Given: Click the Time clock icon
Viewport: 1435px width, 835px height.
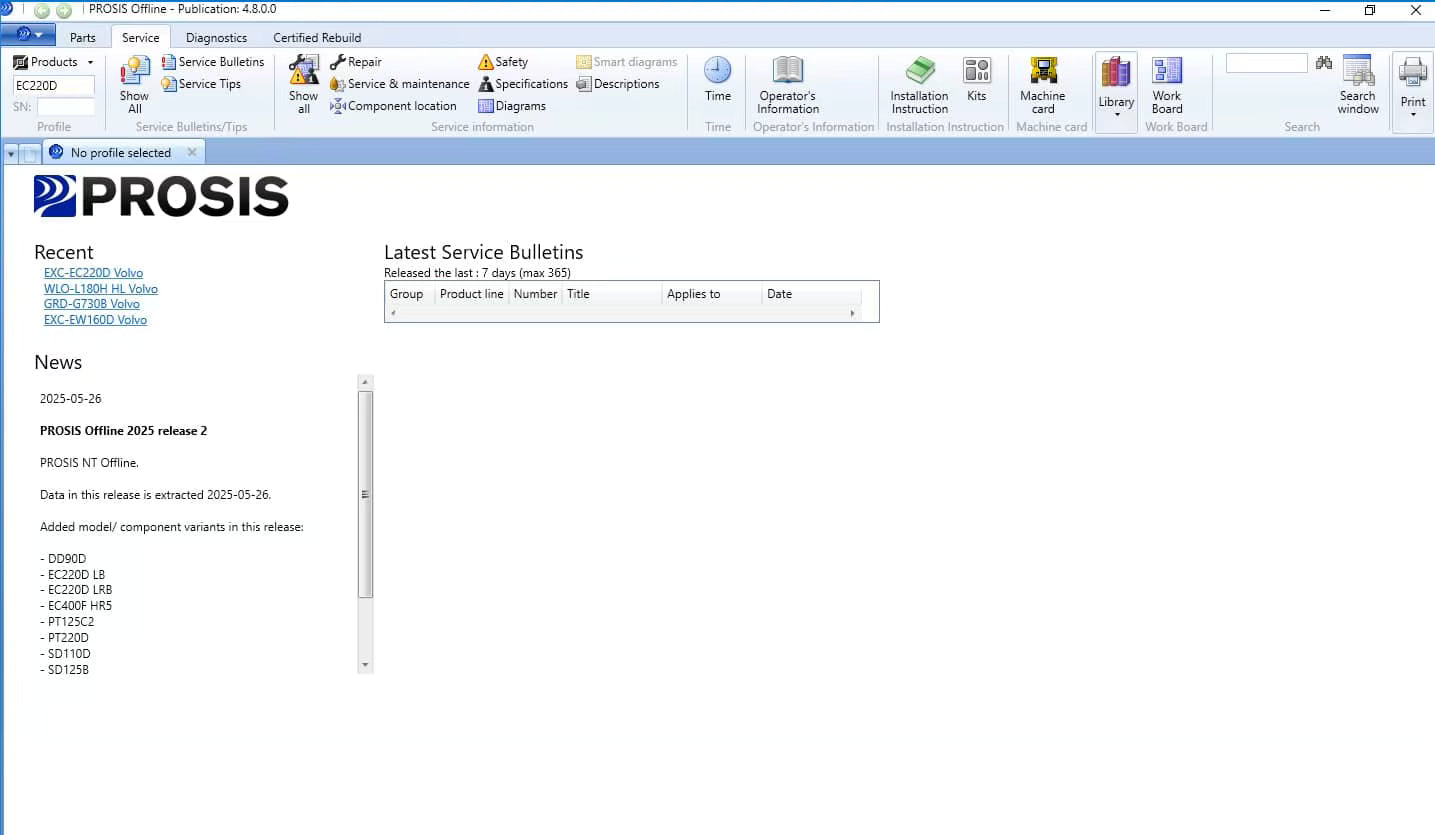Looking at the screenshot, I should click(x=718, y=70).
